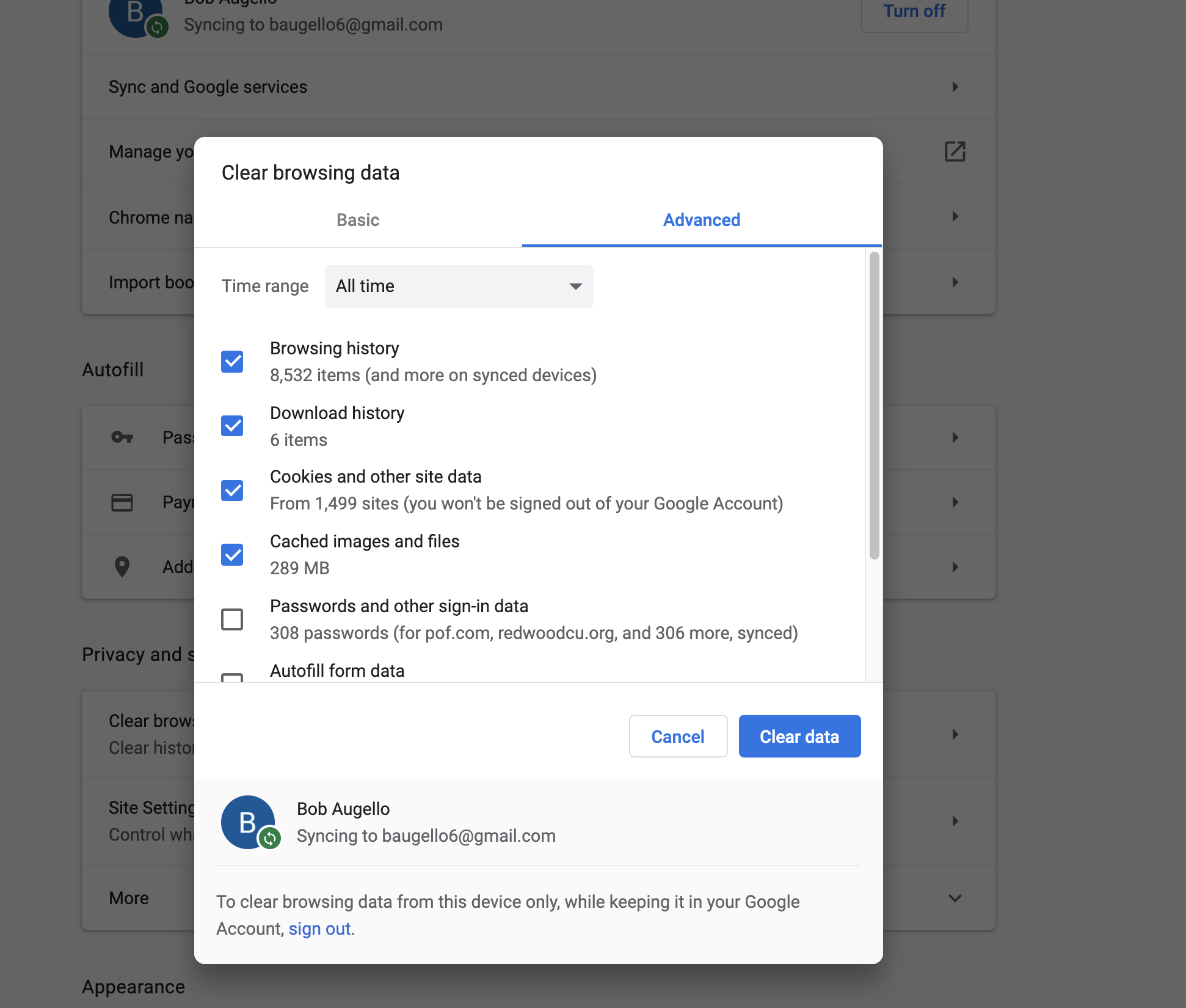
Task: Open the Passwords row arrow
Action: [955, 437]
